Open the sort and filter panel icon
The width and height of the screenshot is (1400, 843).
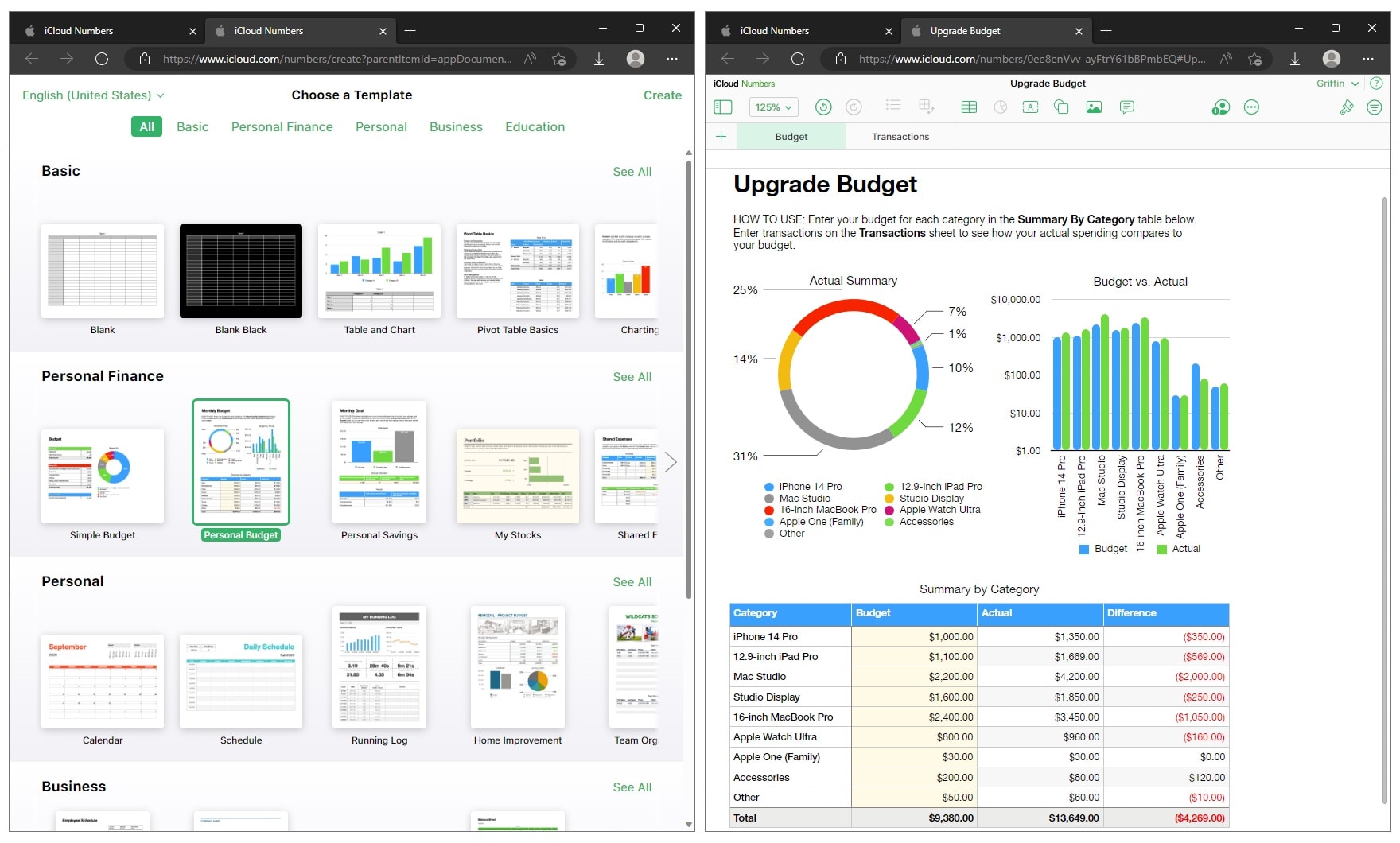(x=1374, y=107)
